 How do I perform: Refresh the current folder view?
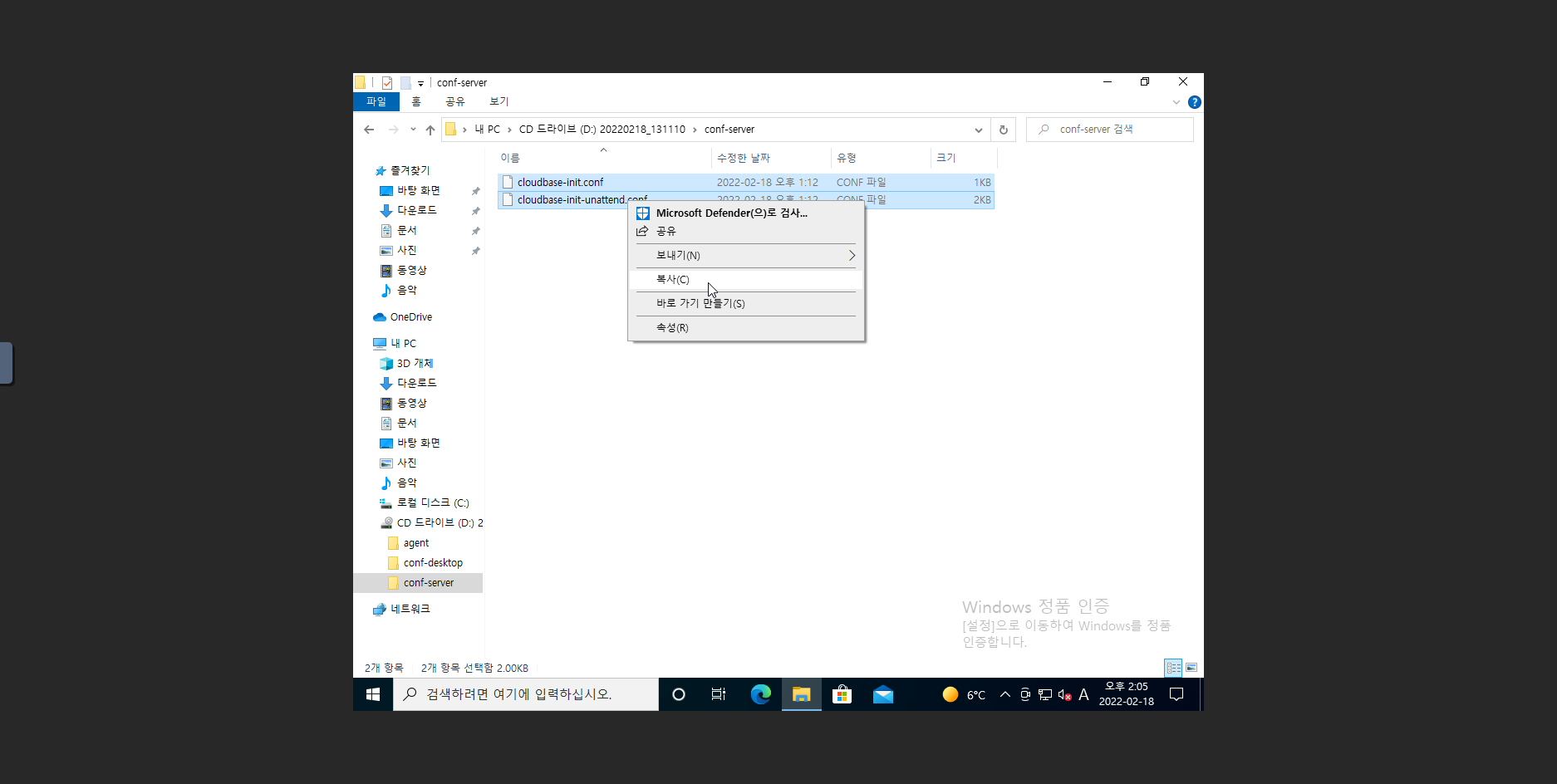pyautogui.click(x=1003, y=130)
